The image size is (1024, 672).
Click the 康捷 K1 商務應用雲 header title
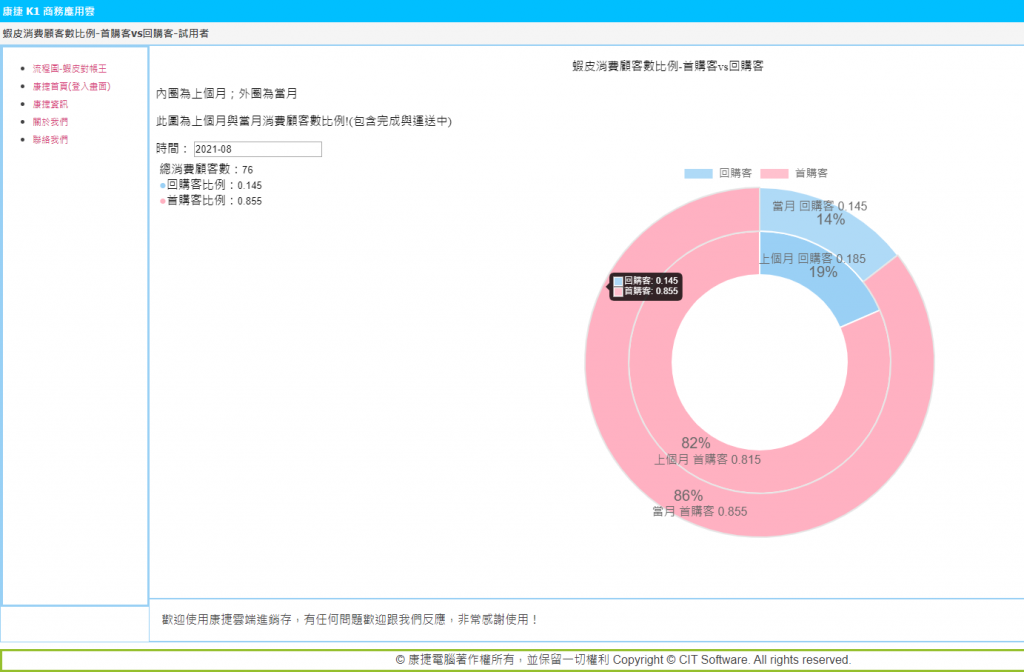(x=49, y=11)
